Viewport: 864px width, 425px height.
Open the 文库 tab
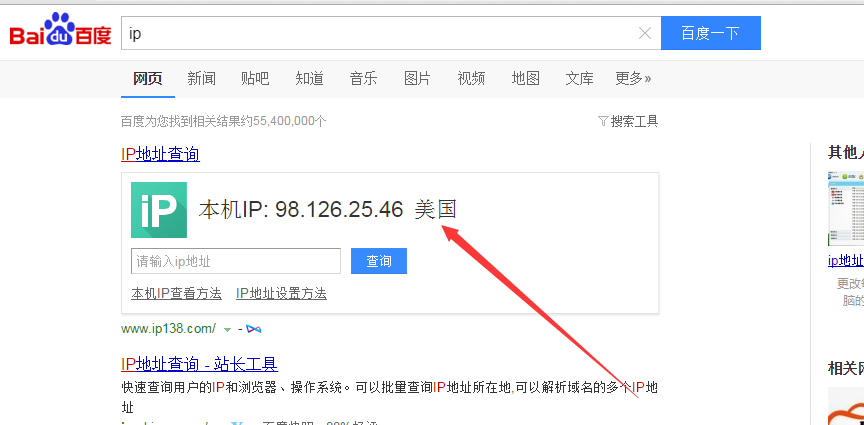point(579,79)
